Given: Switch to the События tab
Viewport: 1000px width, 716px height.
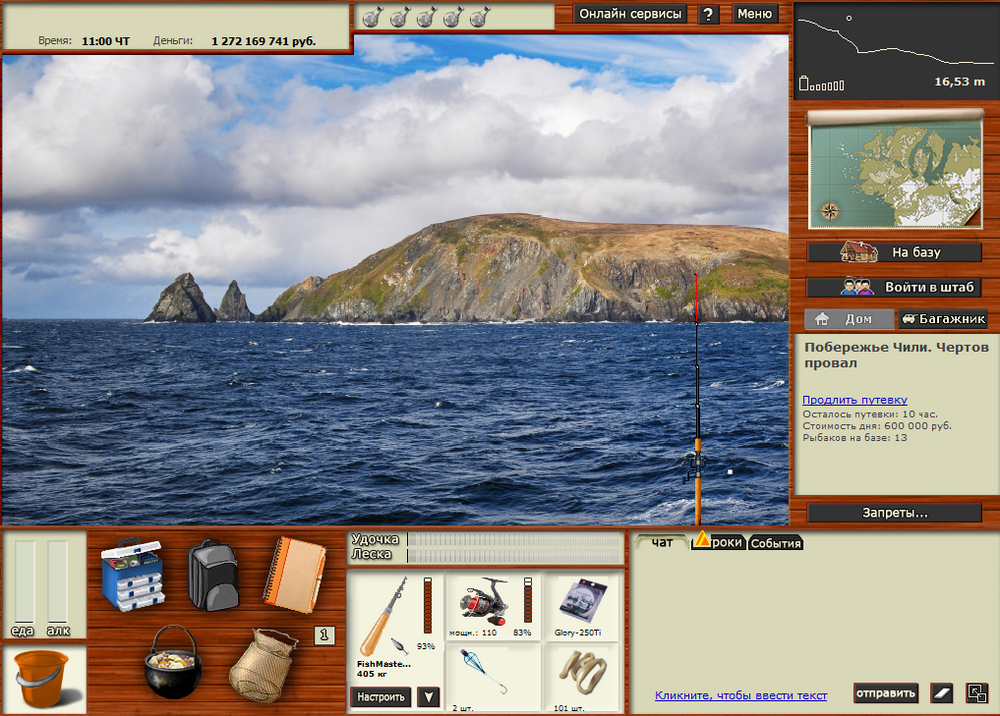Looking at the screenshot, I should point(776,543).
